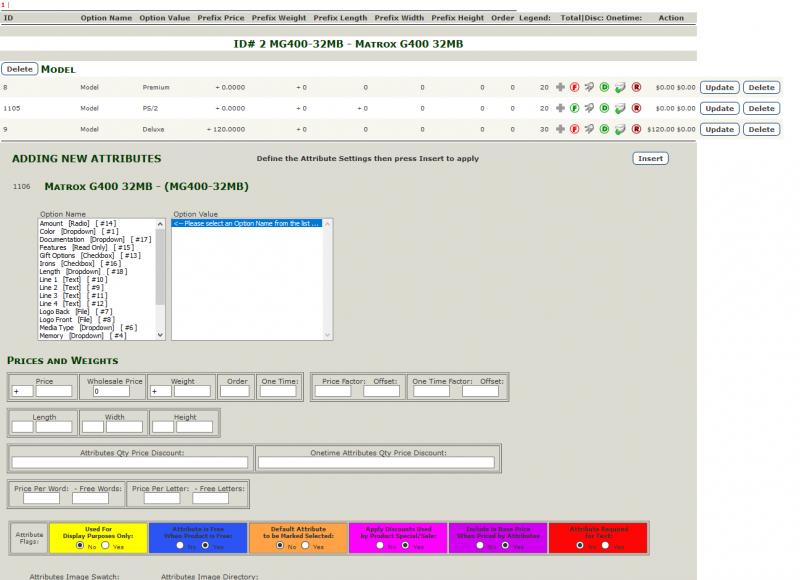Set Used For Display Purposes Only to No
Screen dimensions: 800x580
pos(80,545)
